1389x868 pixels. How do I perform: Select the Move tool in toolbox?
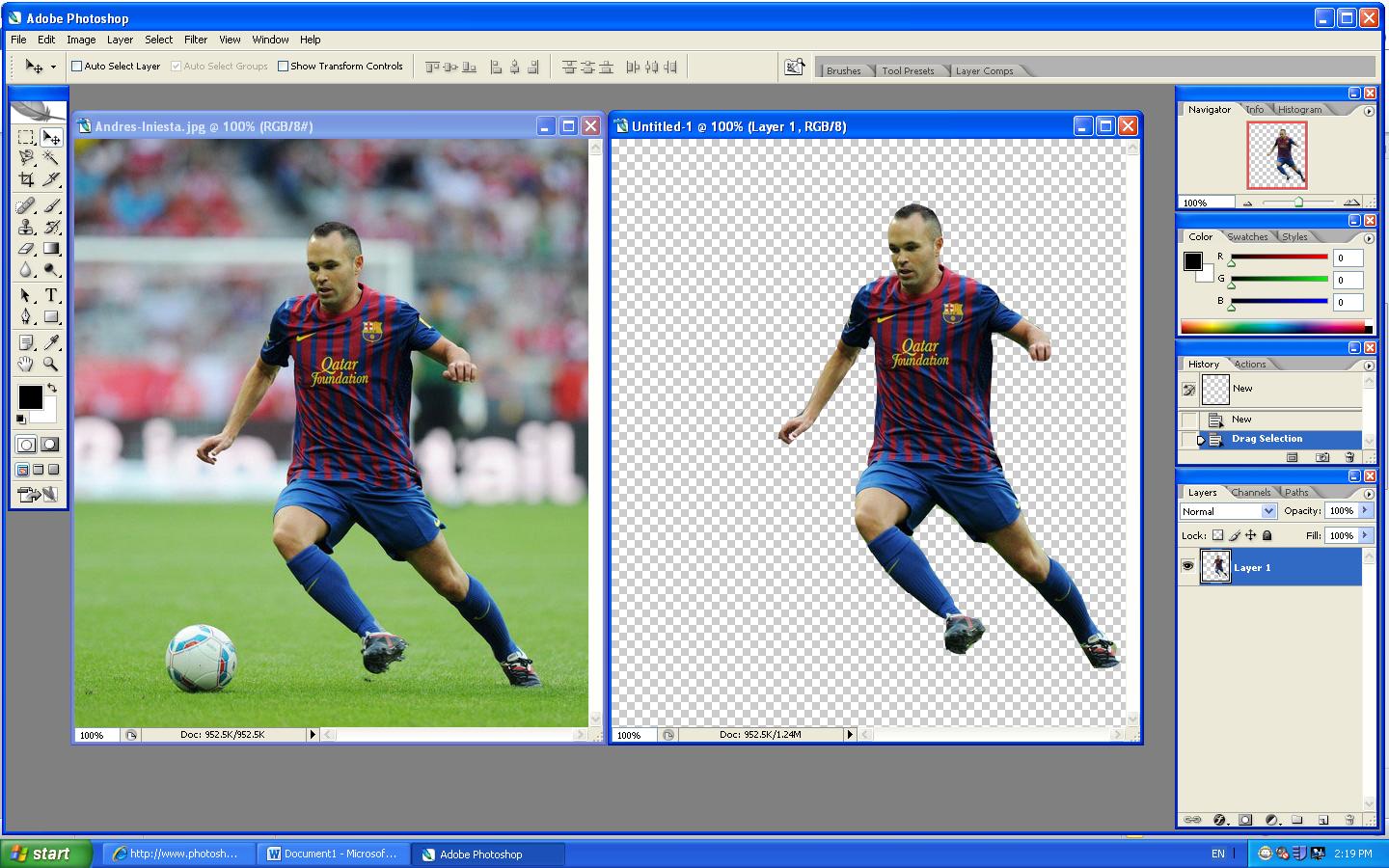[x=51, y=137]
